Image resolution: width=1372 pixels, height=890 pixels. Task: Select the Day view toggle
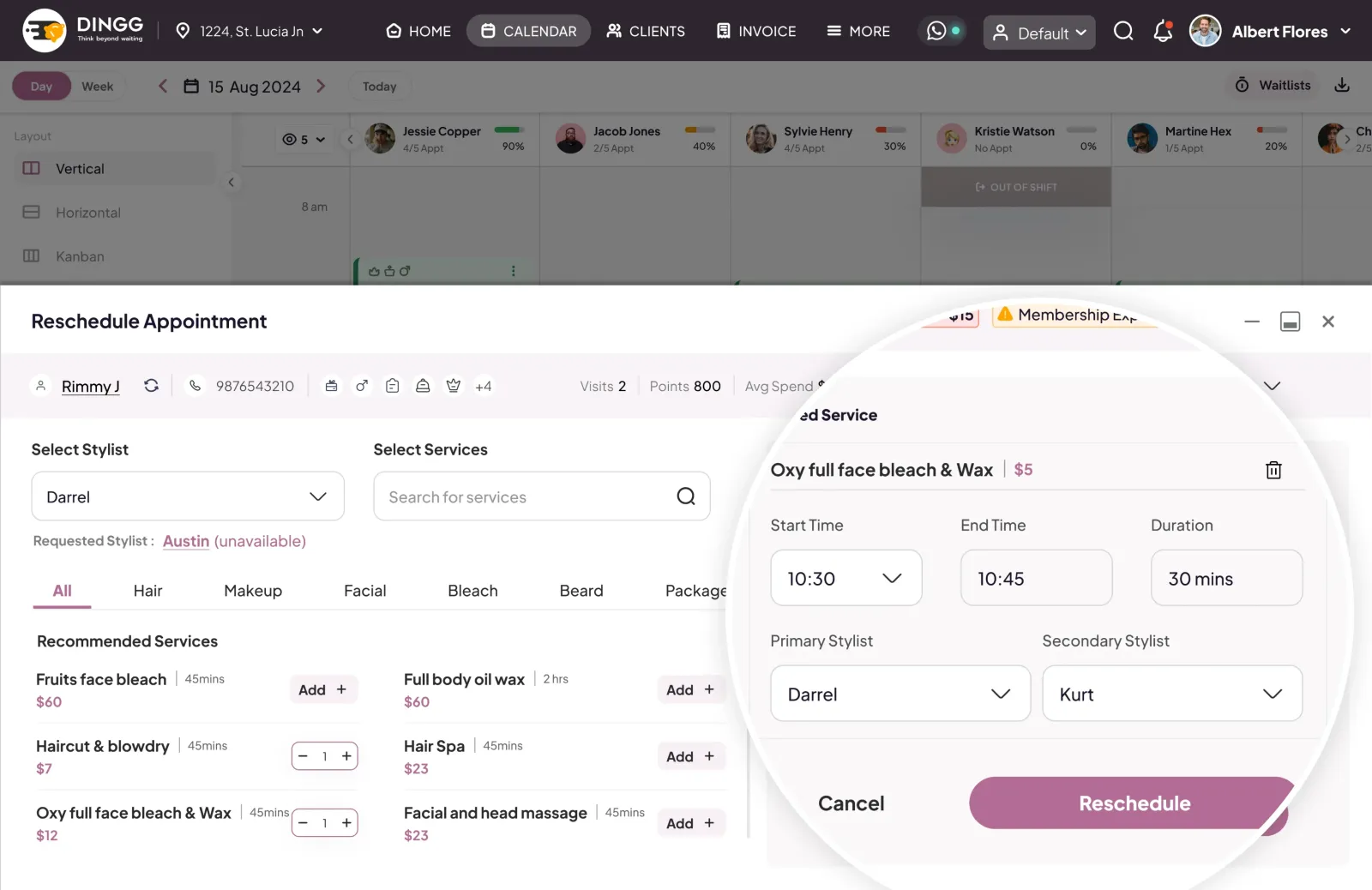tap(41, 86)
